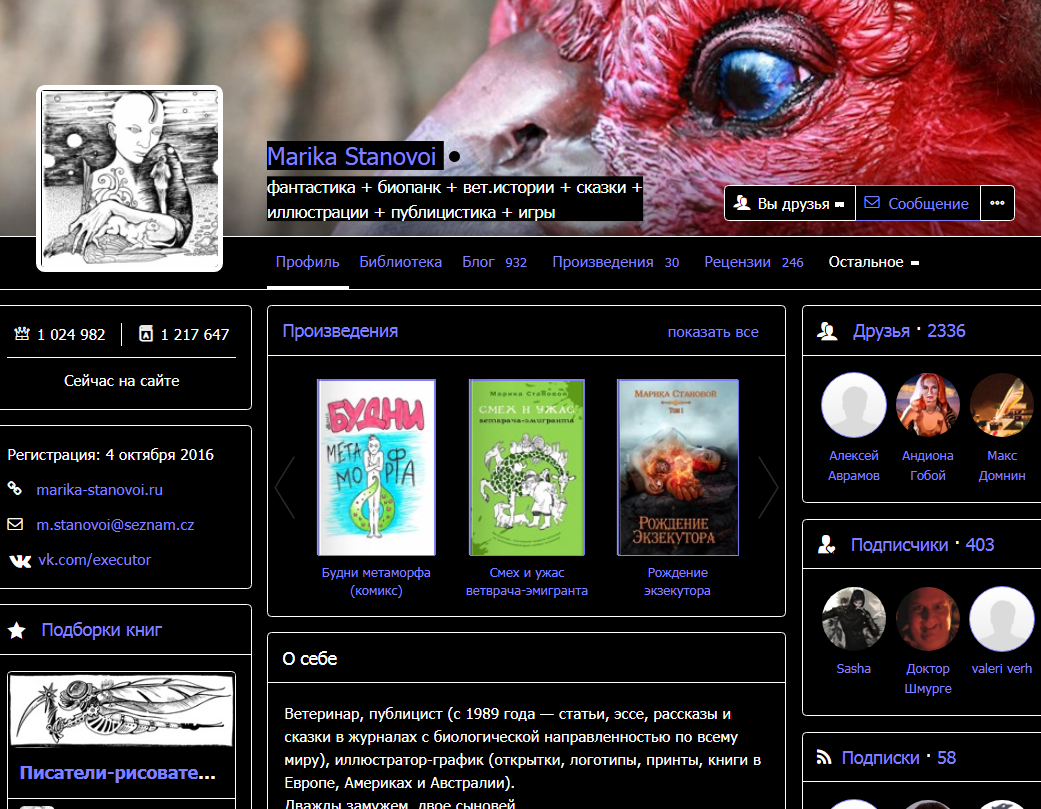The height and width of the screenshot is (809, 1041).
Task: Click the Смех и ужас ветврача-эмигранта title
Action: [x=526, y=581]
